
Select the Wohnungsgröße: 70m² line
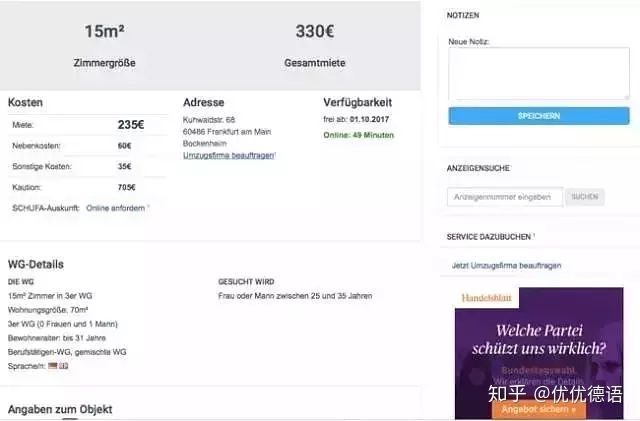pos(48,310)
